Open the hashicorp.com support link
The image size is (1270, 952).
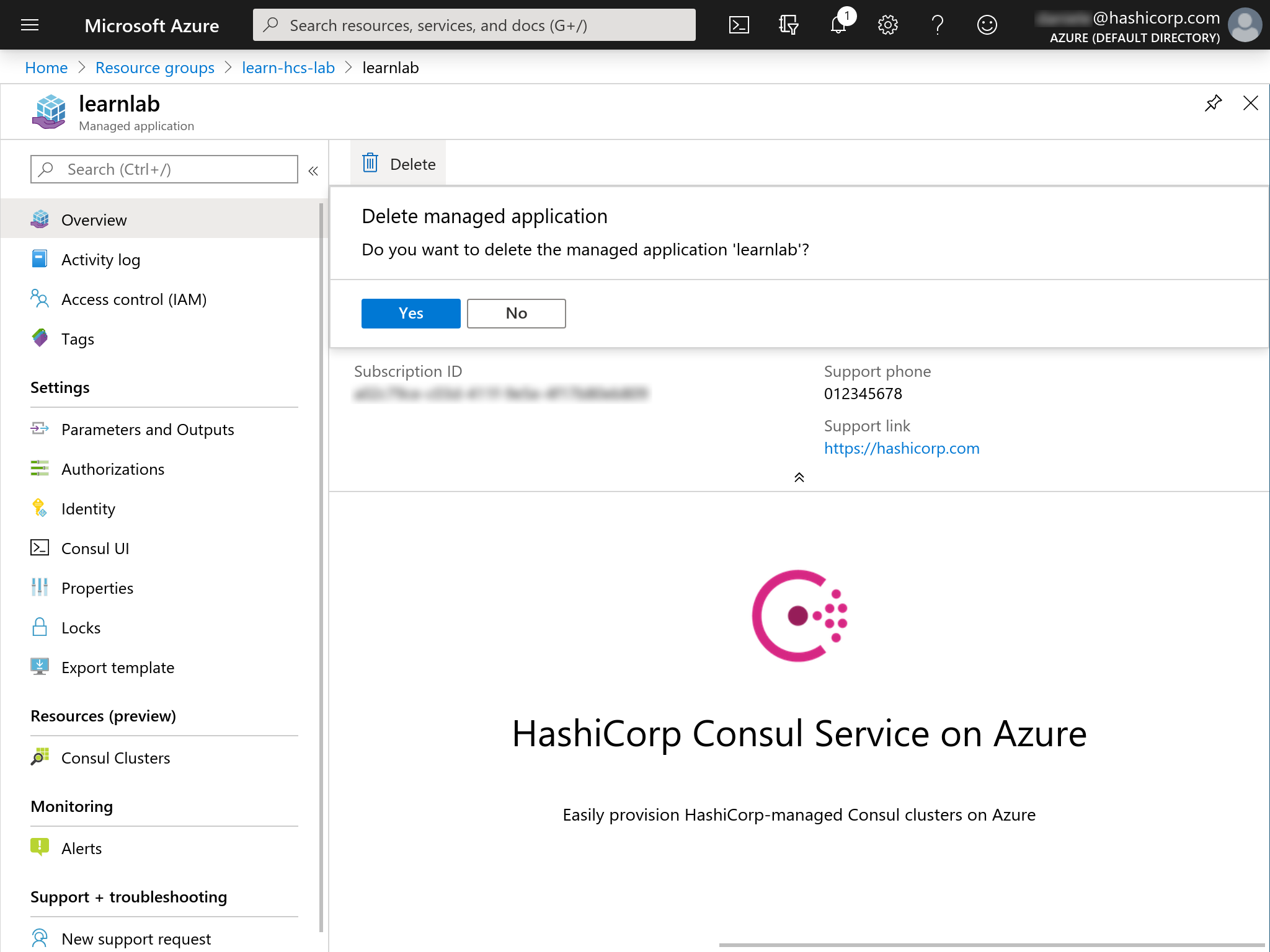(x=901, y=448)
